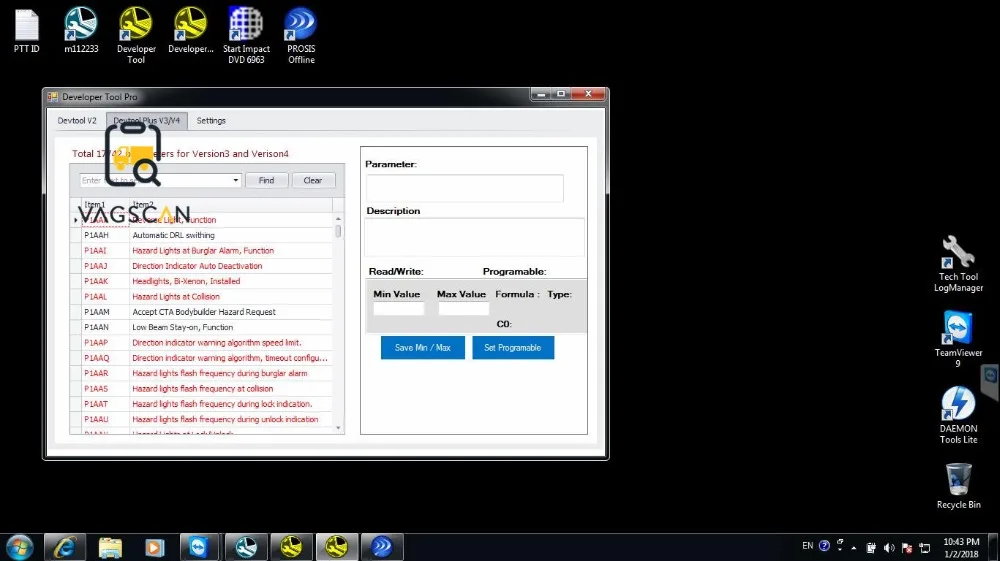This screenshot has width=1000, height=561.
Task: Click the Find button
Action: [x=267, y=180]
